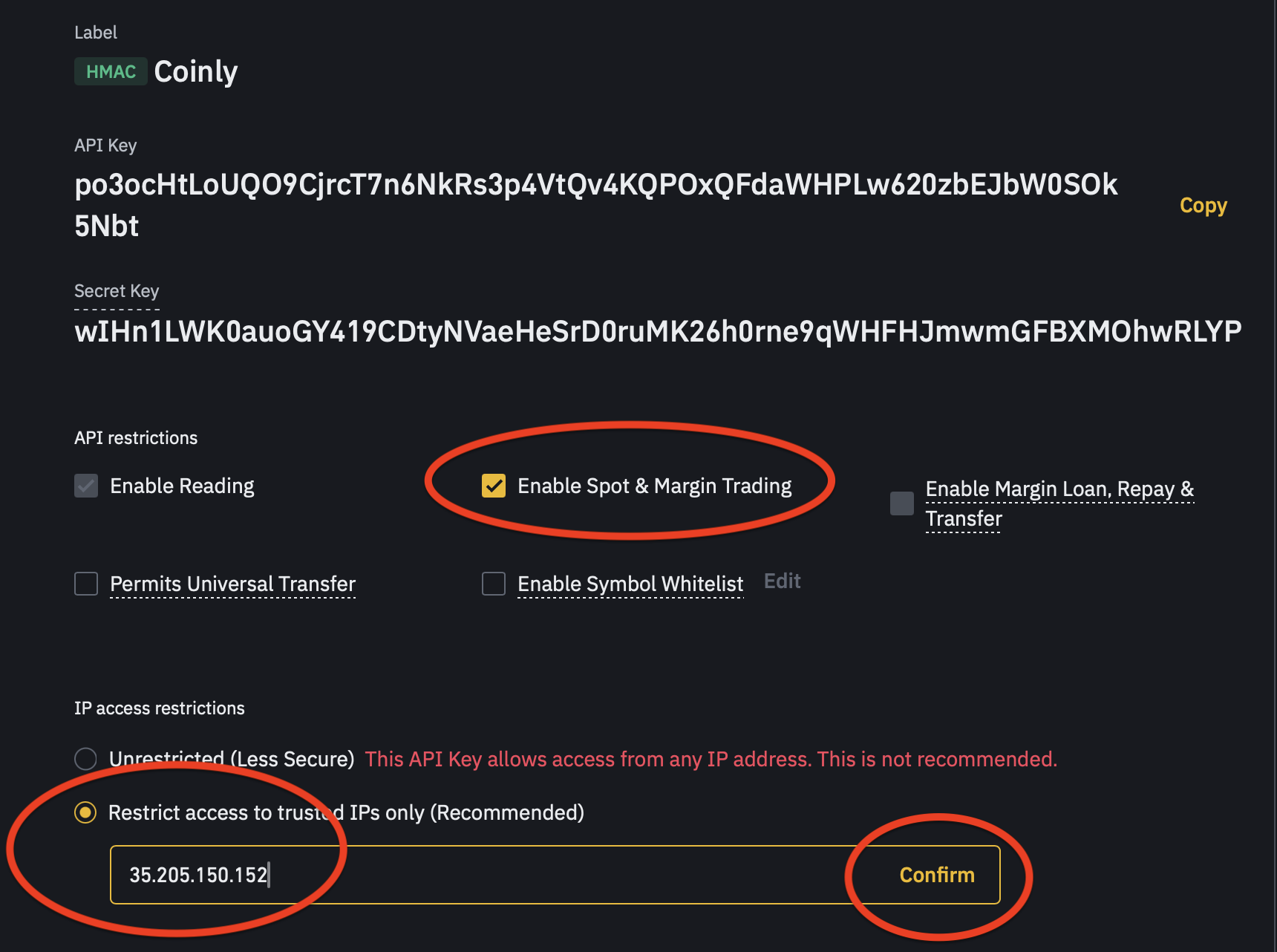Check the Enable Symbol Whitelist box
This screenshot has height=952, width=1277.
[493, 584]
